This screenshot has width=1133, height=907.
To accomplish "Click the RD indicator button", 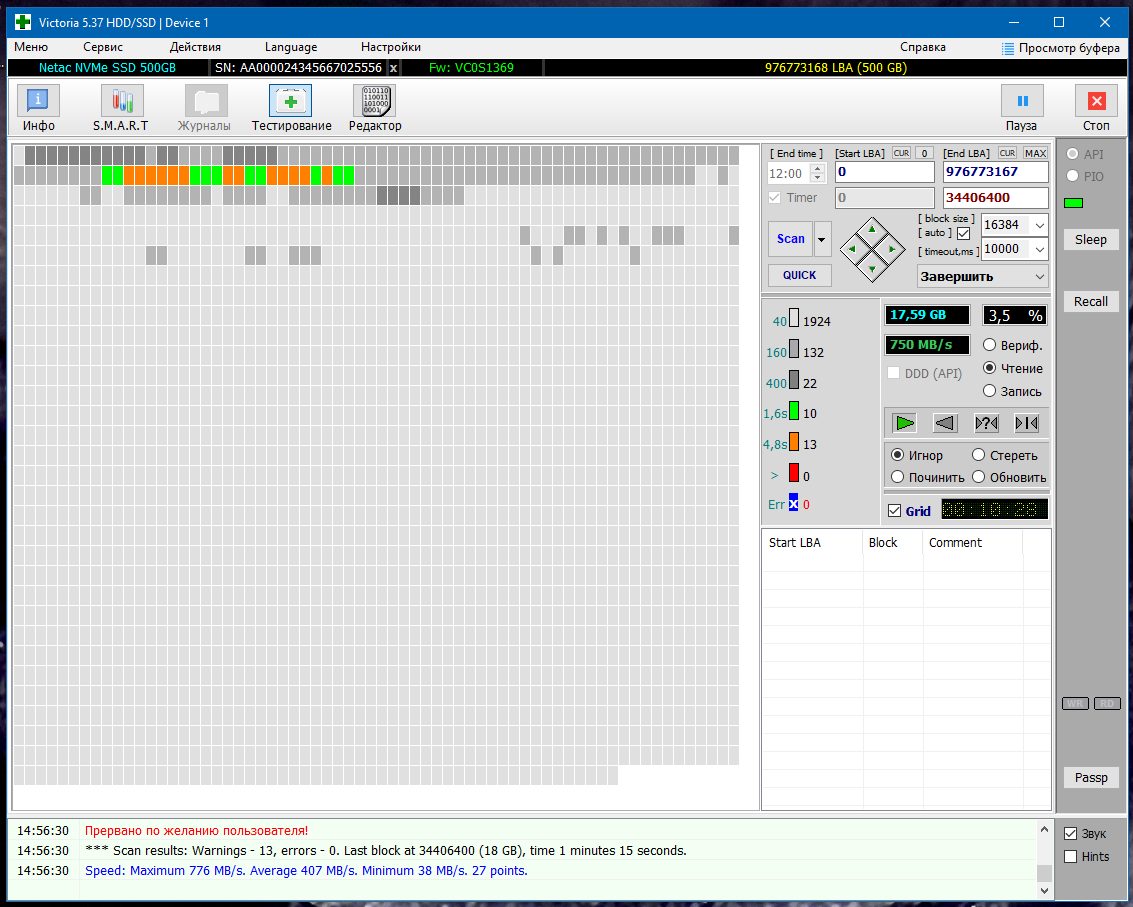I will [x=1107, y=703].
